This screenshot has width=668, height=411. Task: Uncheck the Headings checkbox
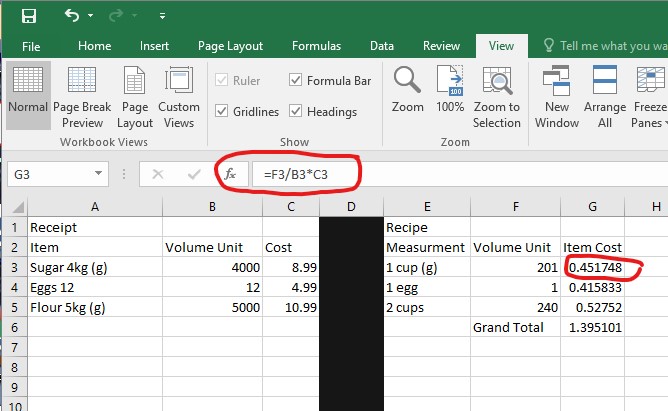pyautogui.click(x=297, y=111)
